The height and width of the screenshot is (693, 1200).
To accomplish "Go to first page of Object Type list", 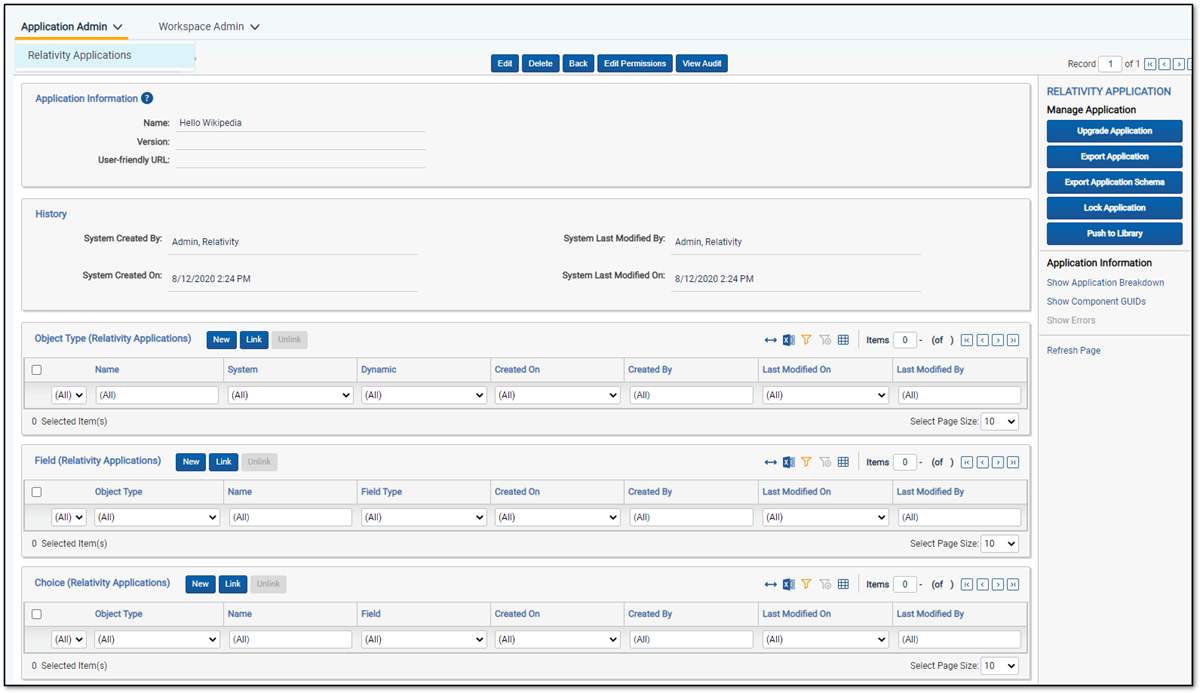I will tap(966, 340).
